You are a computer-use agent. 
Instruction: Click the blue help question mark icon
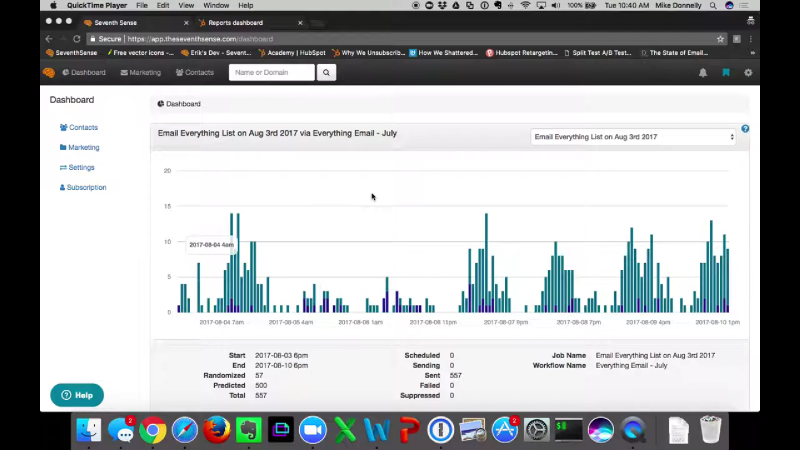click(x=745, y=129)
